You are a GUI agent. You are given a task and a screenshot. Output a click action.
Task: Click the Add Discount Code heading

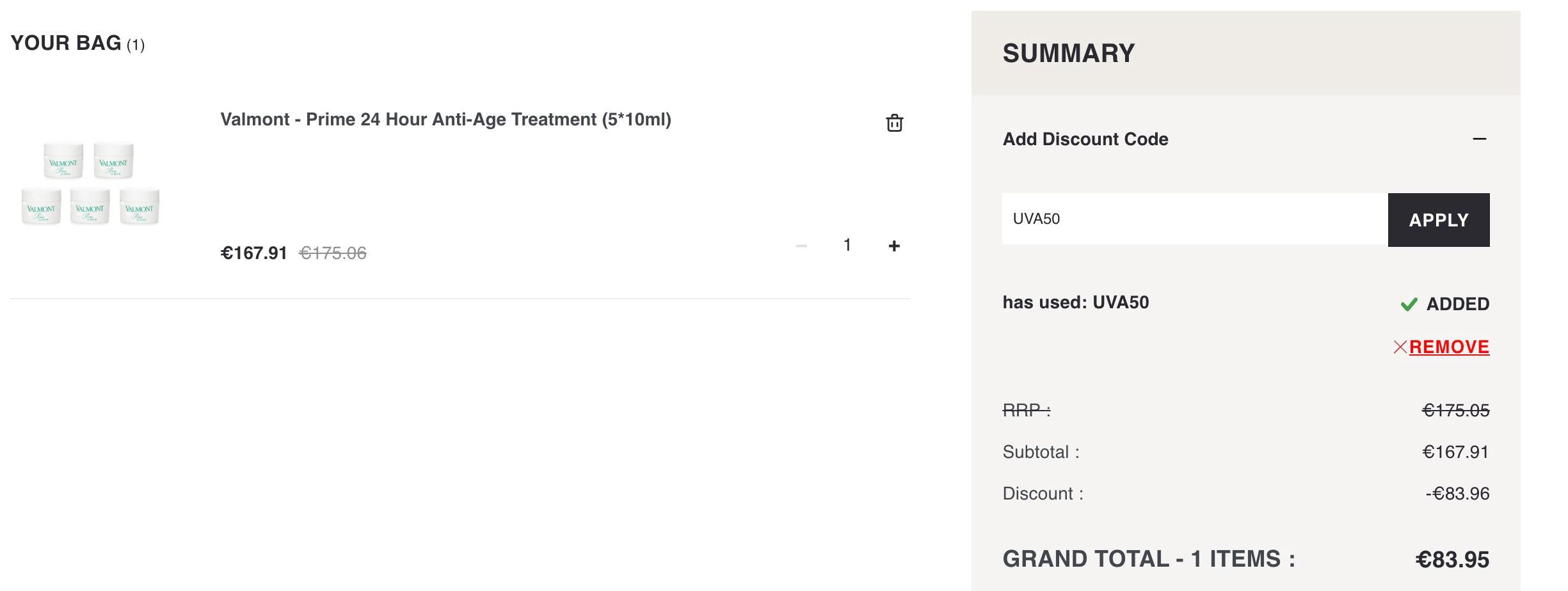(1085, 139)
